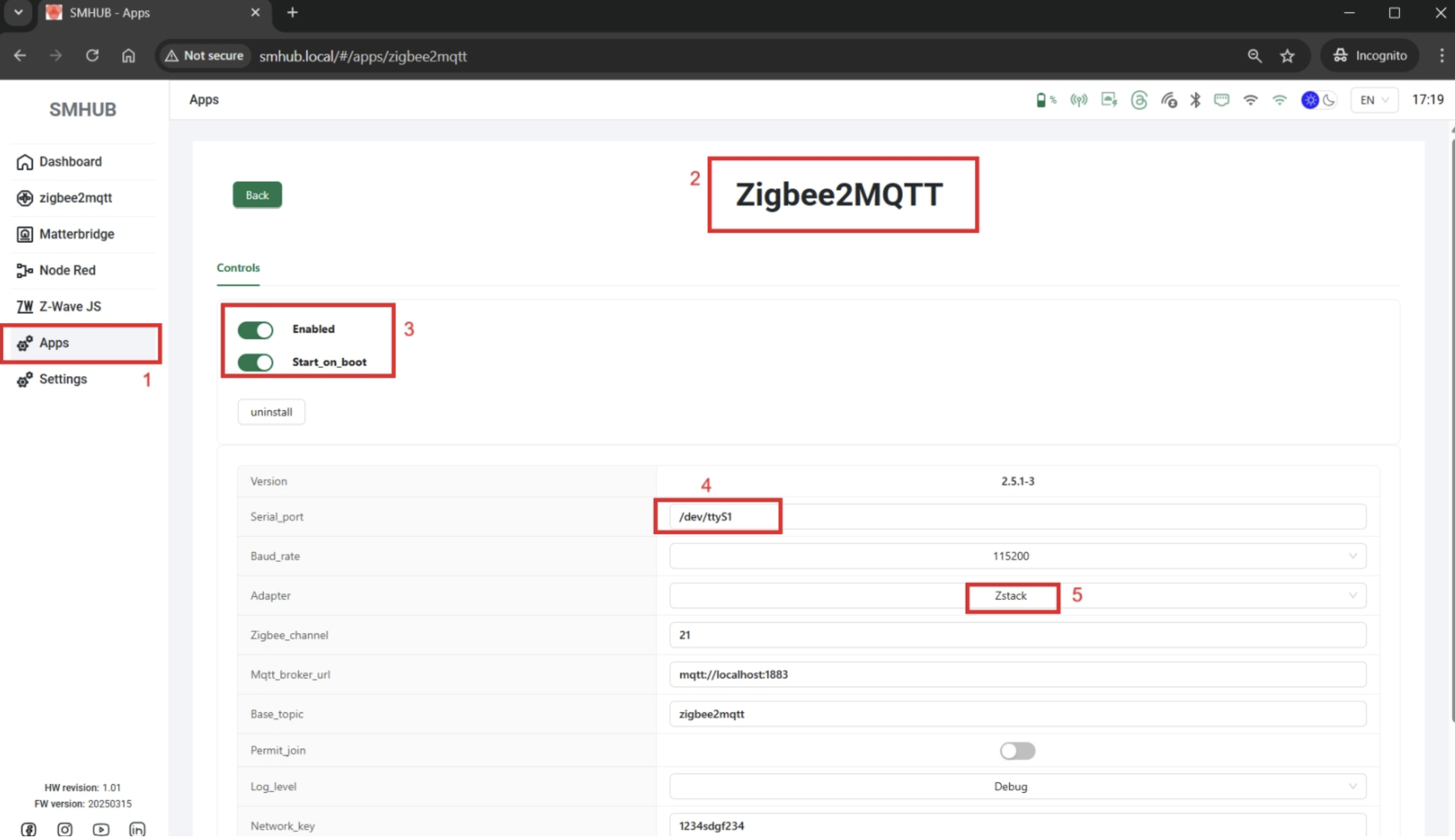This screenshot has width=1455, height=840.
Task: Click the Zigbee_channel input field
Action: 1017,635
